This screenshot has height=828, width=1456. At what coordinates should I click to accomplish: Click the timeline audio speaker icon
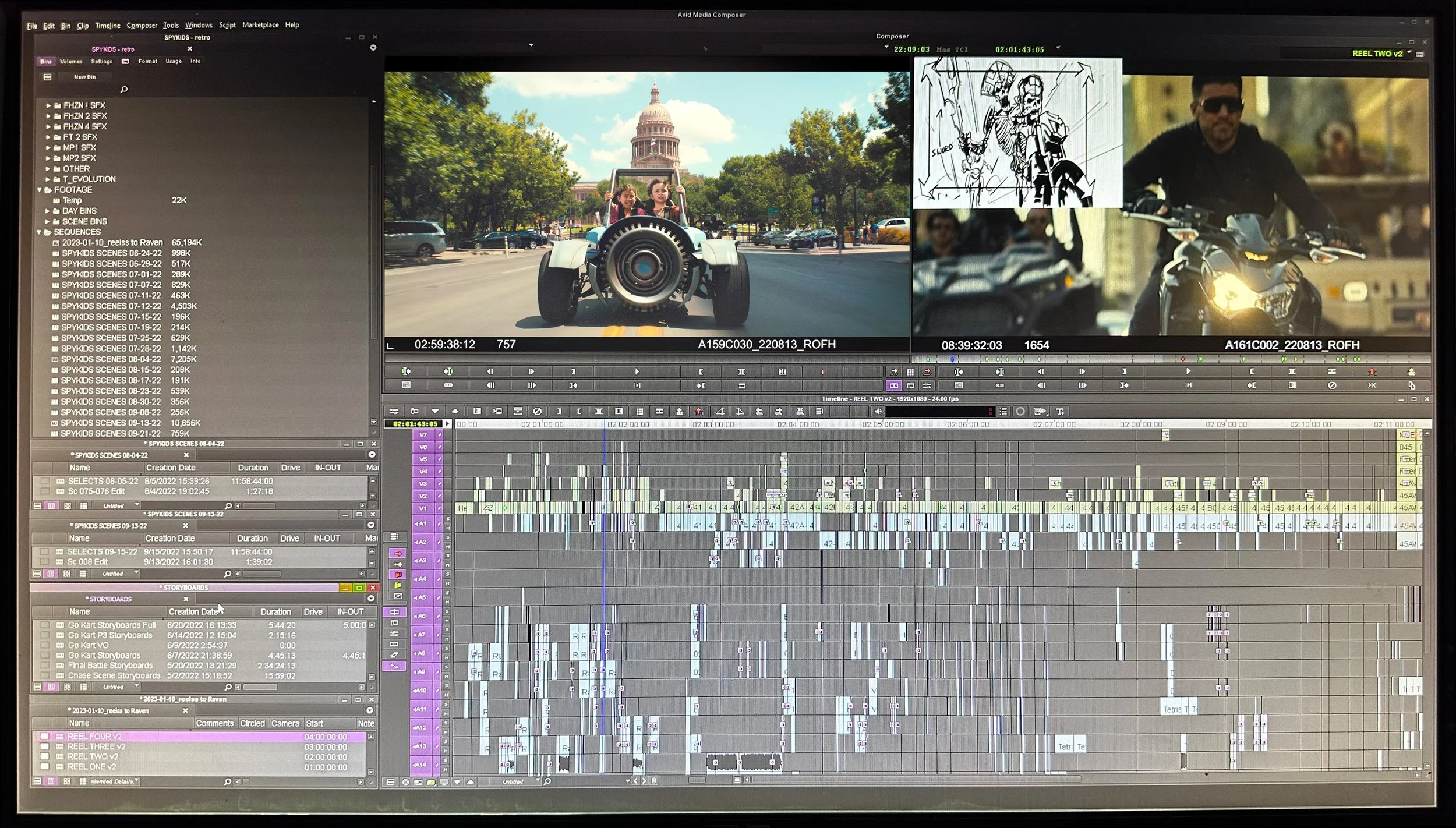(x=879, y=411)
